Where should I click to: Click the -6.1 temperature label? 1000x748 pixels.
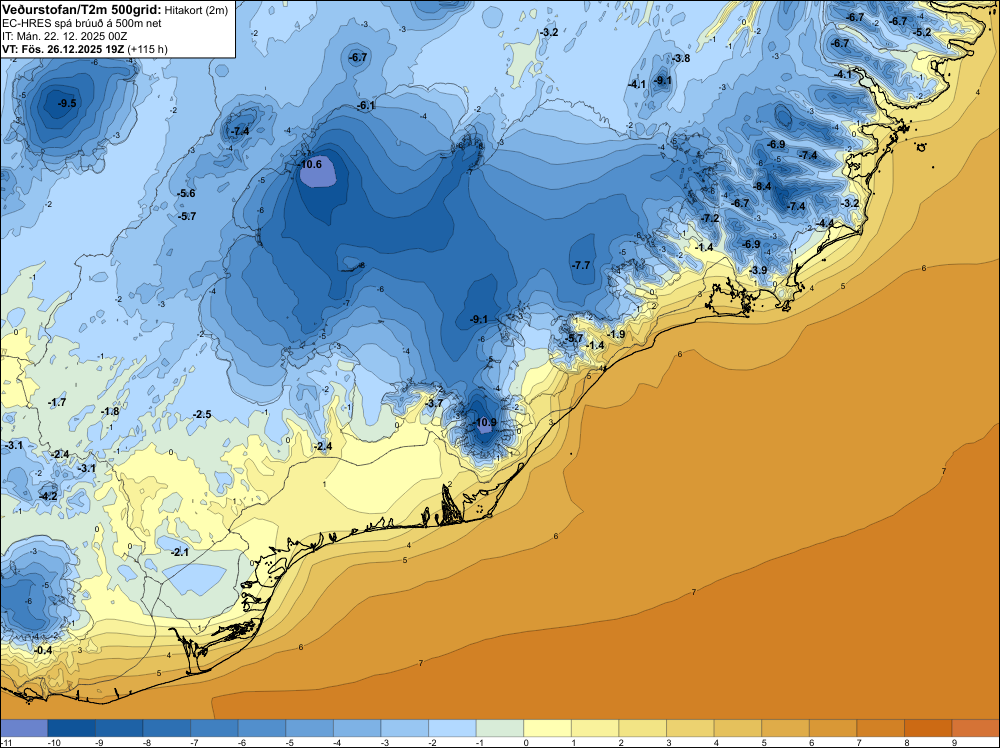point(365,105)
